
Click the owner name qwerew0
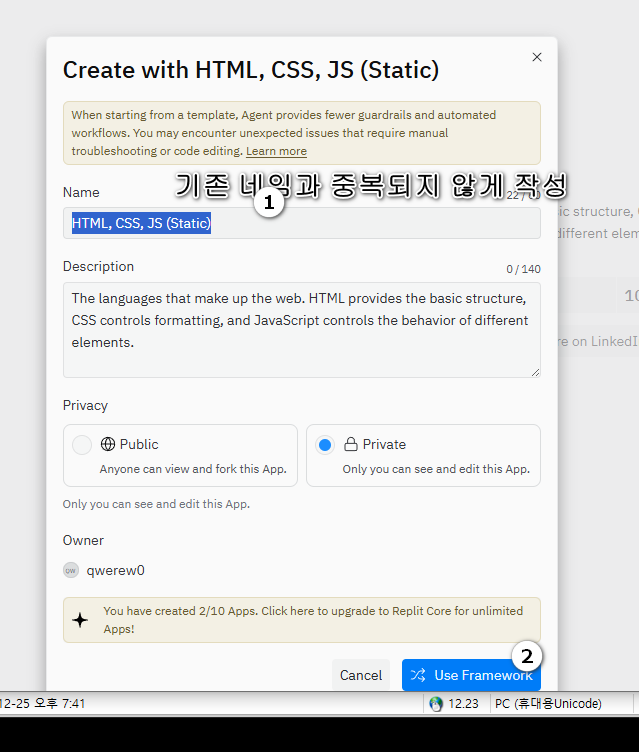[x=115, y=570]
